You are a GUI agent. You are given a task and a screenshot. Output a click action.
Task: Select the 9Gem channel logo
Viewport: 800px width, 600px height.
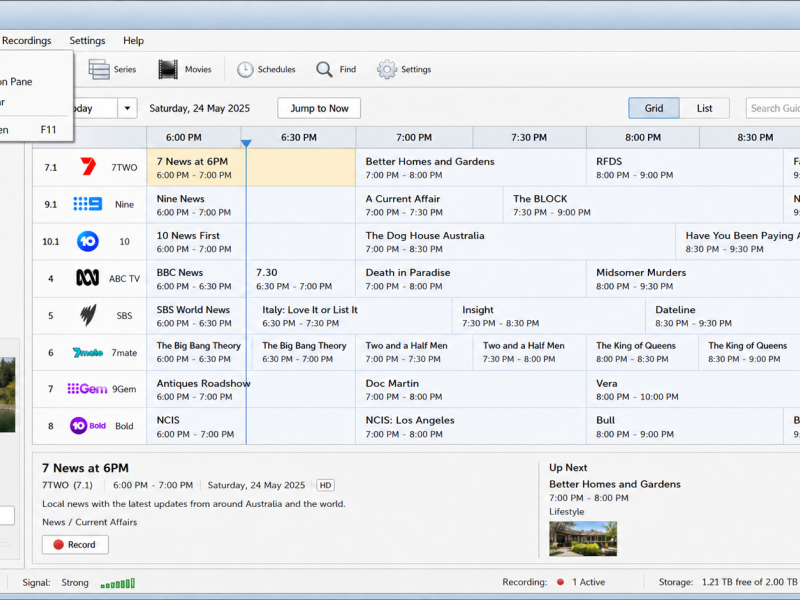click(87, 389)
